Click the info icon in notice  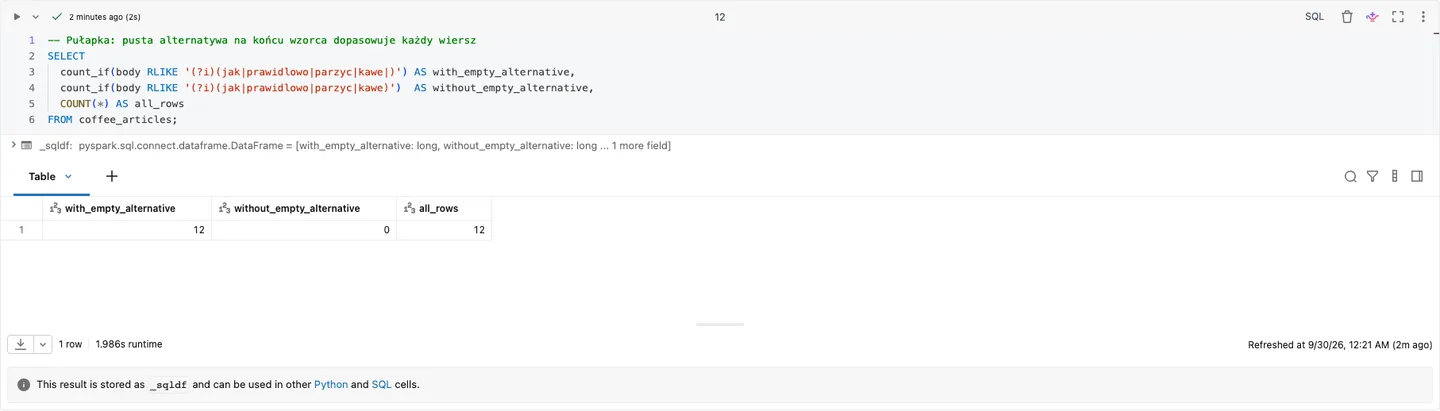[24, 384]
